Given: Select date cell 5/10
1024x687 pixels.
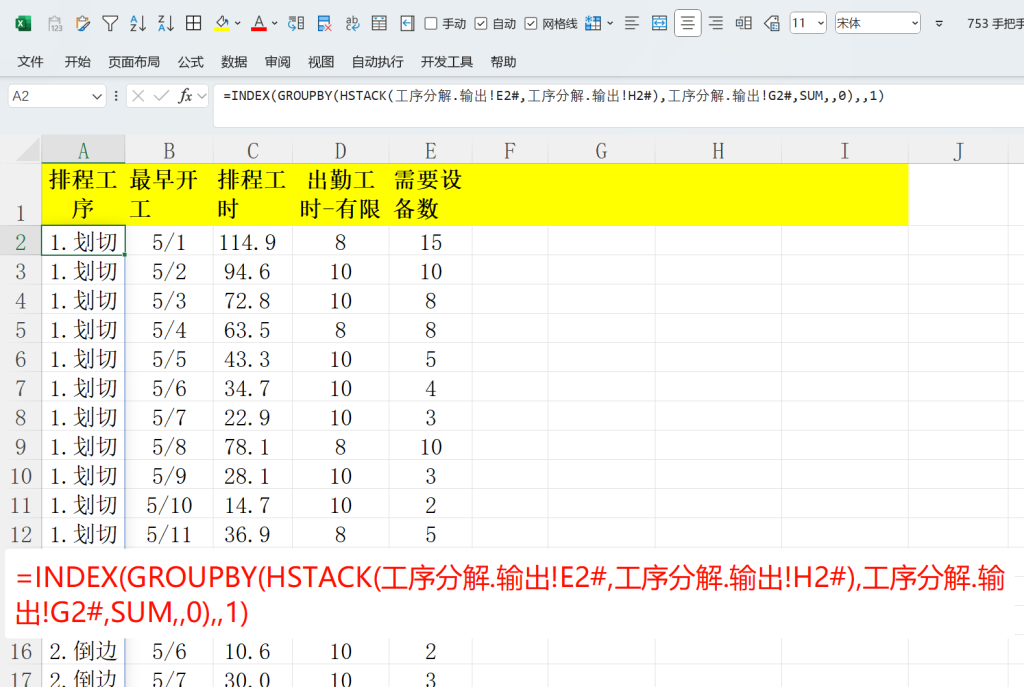Looking at the screenshot, I should [169, 505].
